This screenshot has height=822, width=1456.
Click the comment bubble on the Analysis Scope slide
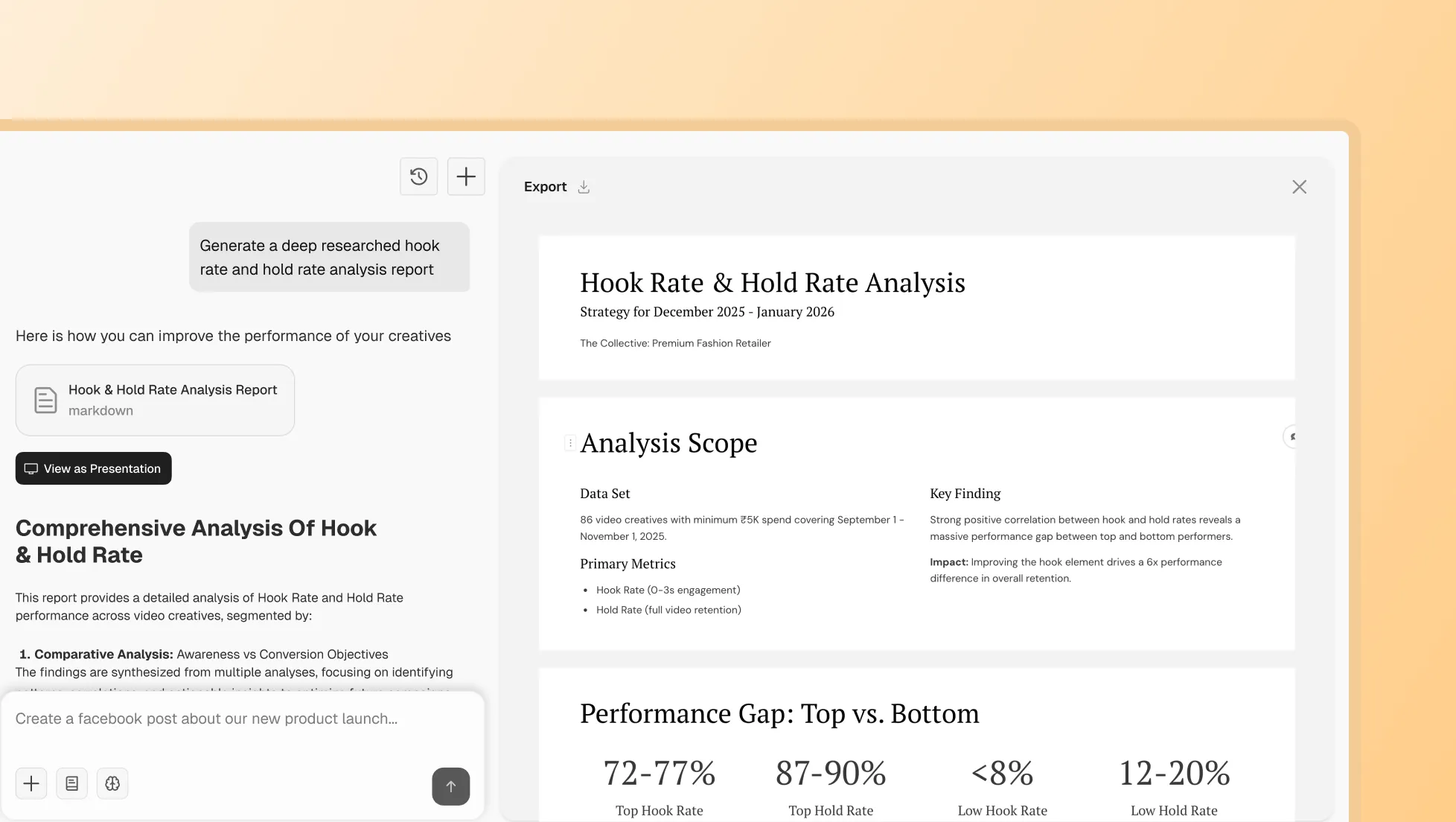[1292, 437]
